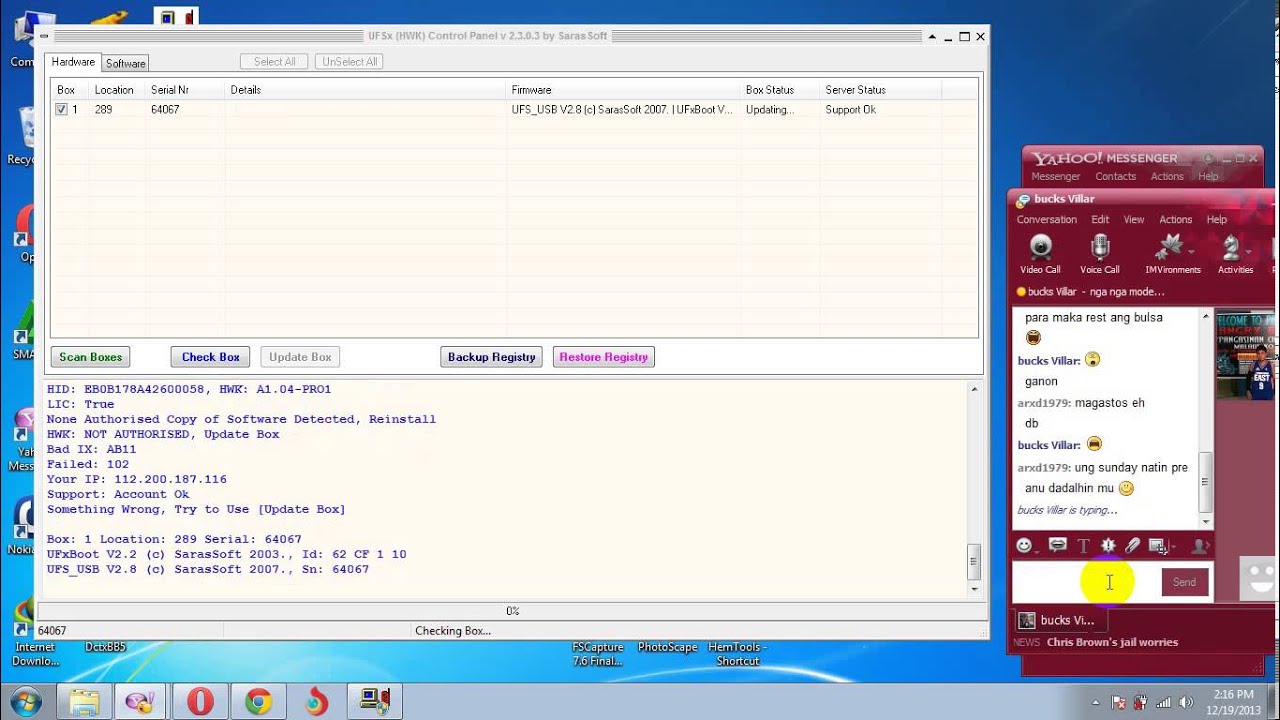Open Windows Explorer from taskbar
The height and width of the screenshot is (720, 1280).
click(84, 702)
